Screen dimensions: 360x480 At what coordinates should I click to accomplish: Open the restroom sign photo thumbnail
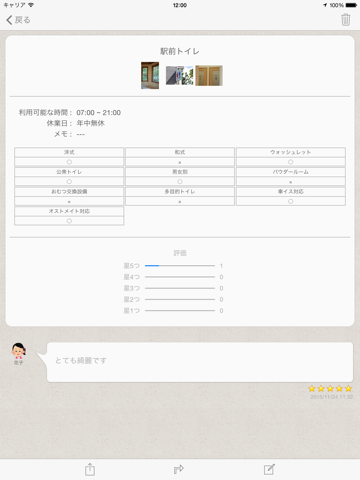coord(180,75)
